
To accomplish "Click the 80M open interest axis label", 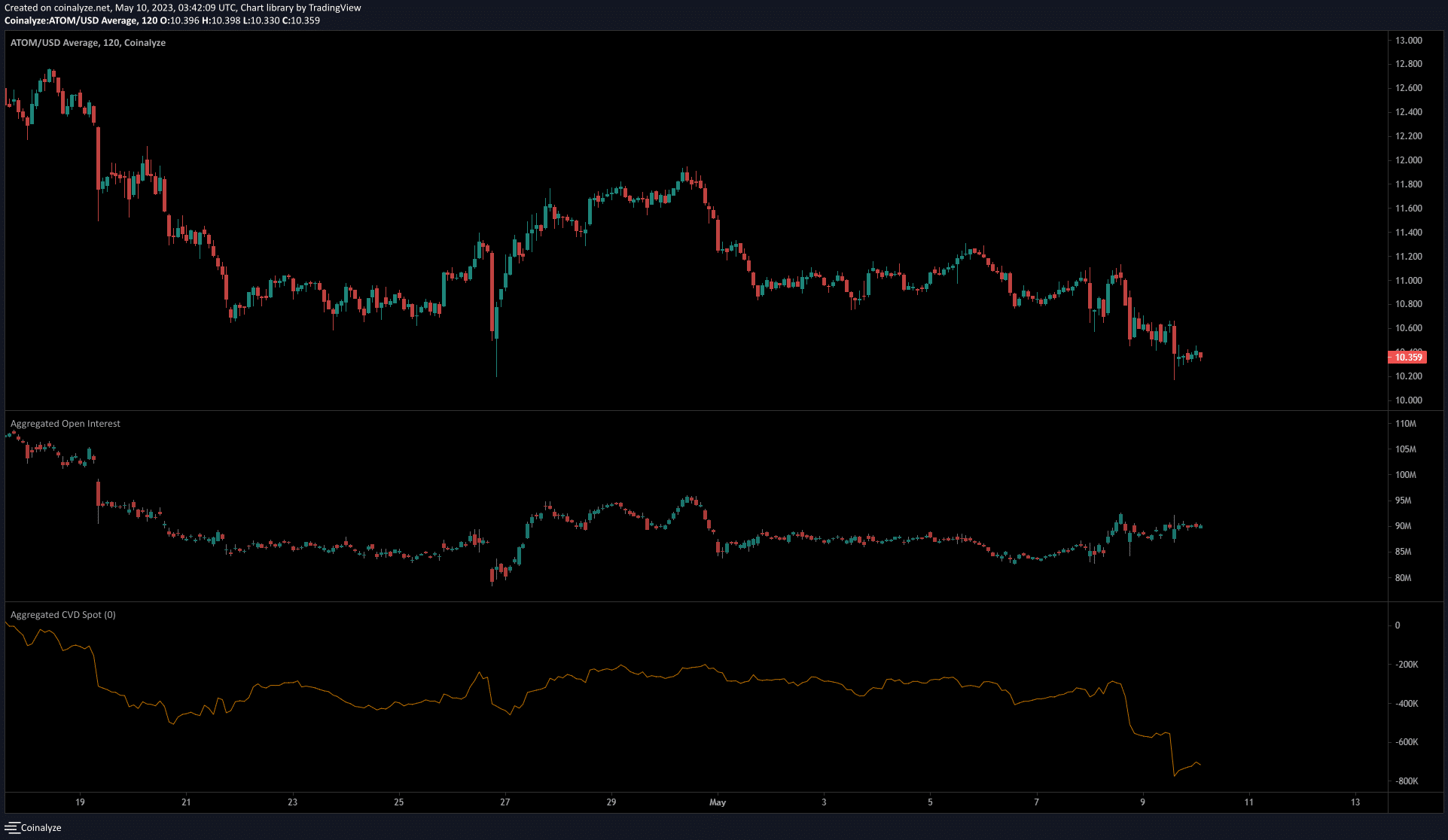I will click(1403, 578).
